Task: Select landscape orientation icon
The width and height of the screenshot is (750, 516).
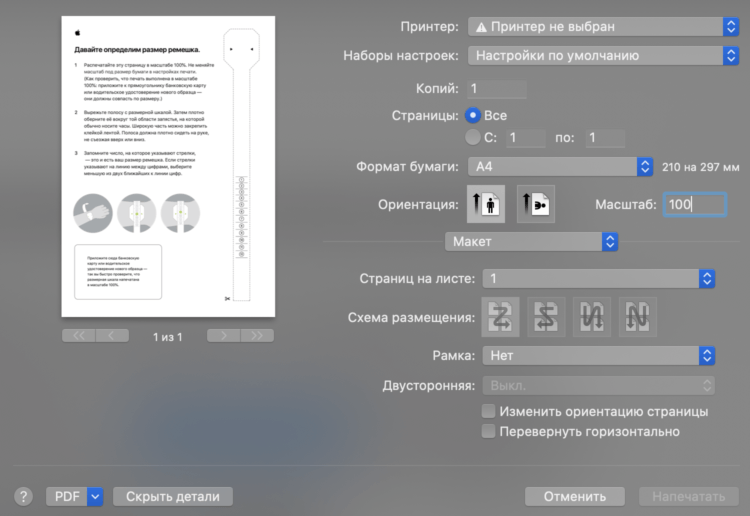Action: pos(536,204)
